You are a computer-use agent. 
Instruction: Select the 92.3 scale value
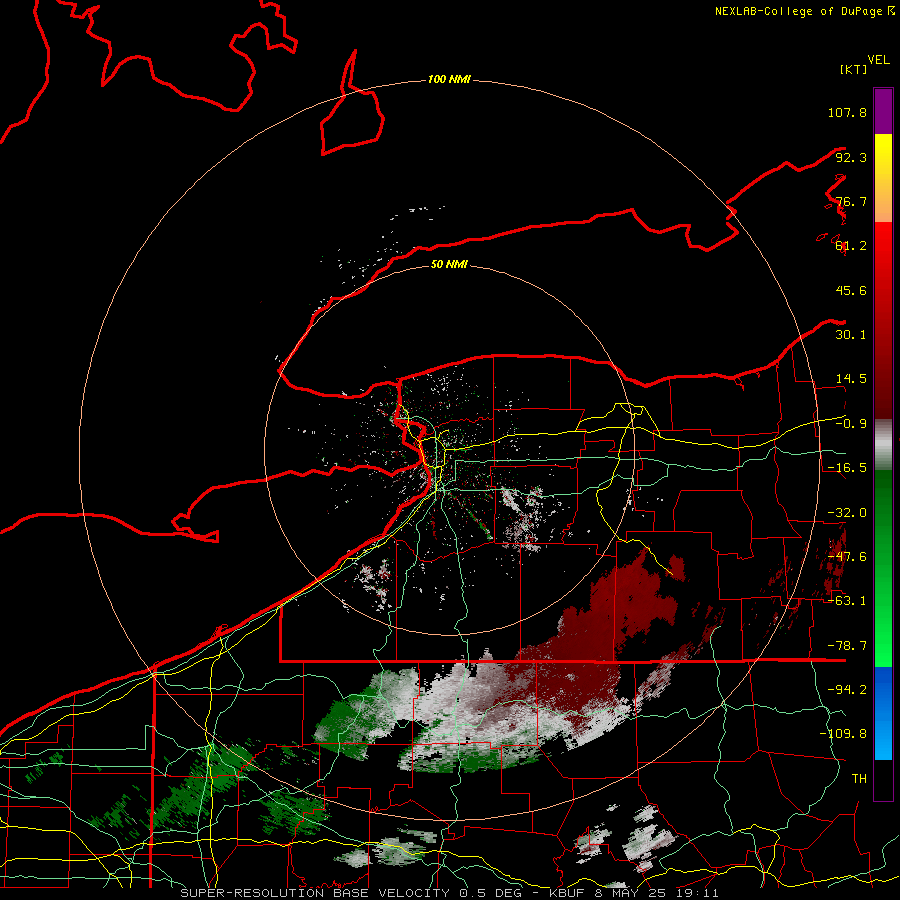[851, 157]
